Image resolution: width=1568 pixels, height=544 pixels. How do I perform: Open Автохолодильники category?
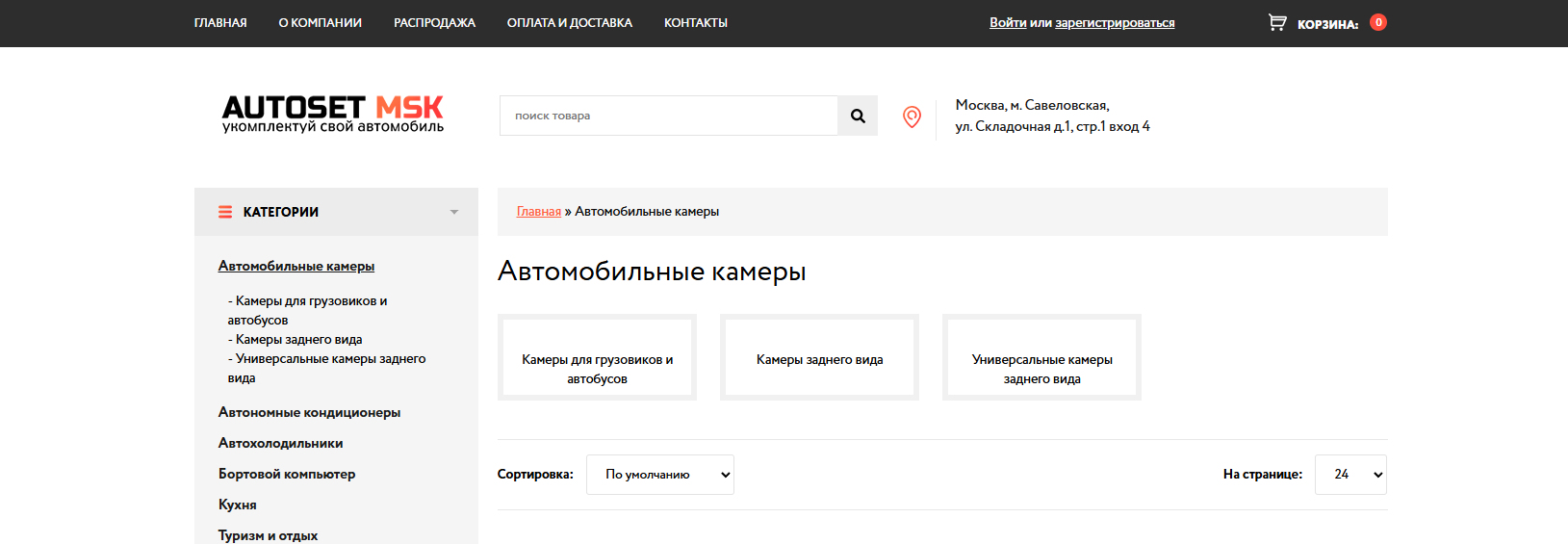tap(280, 443)
